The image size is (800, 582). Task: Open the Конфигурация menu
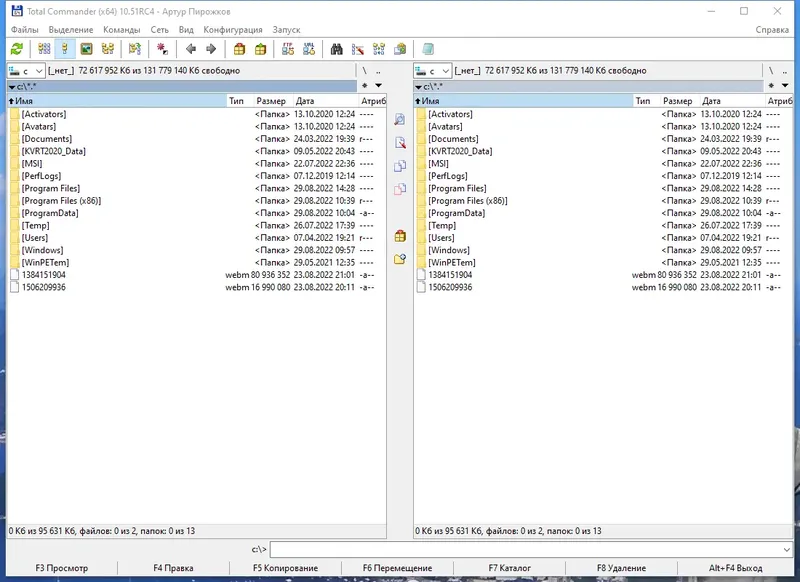click(233, 30)
